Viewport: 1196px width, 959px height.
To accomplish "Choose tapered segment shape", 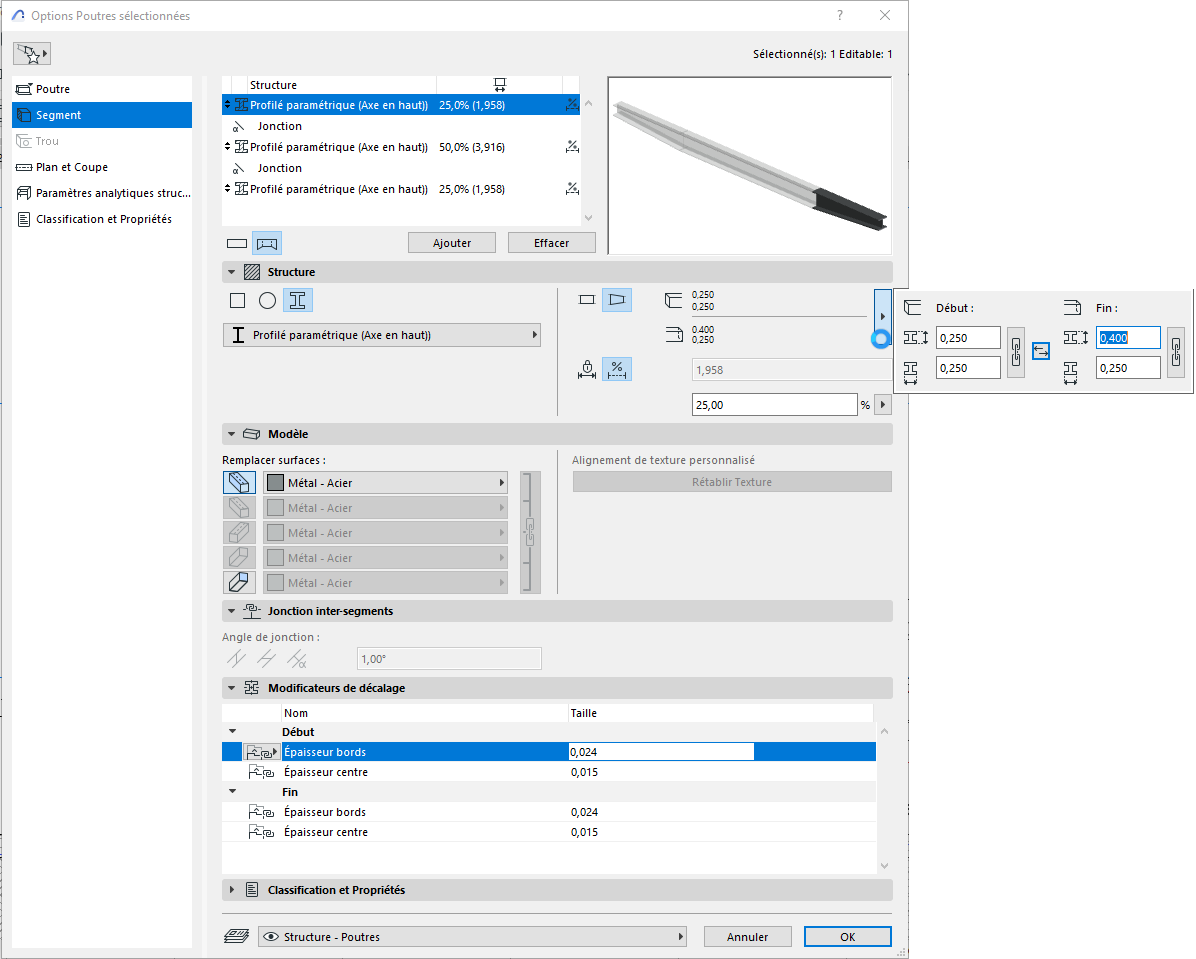I will [x=617, y=300].
